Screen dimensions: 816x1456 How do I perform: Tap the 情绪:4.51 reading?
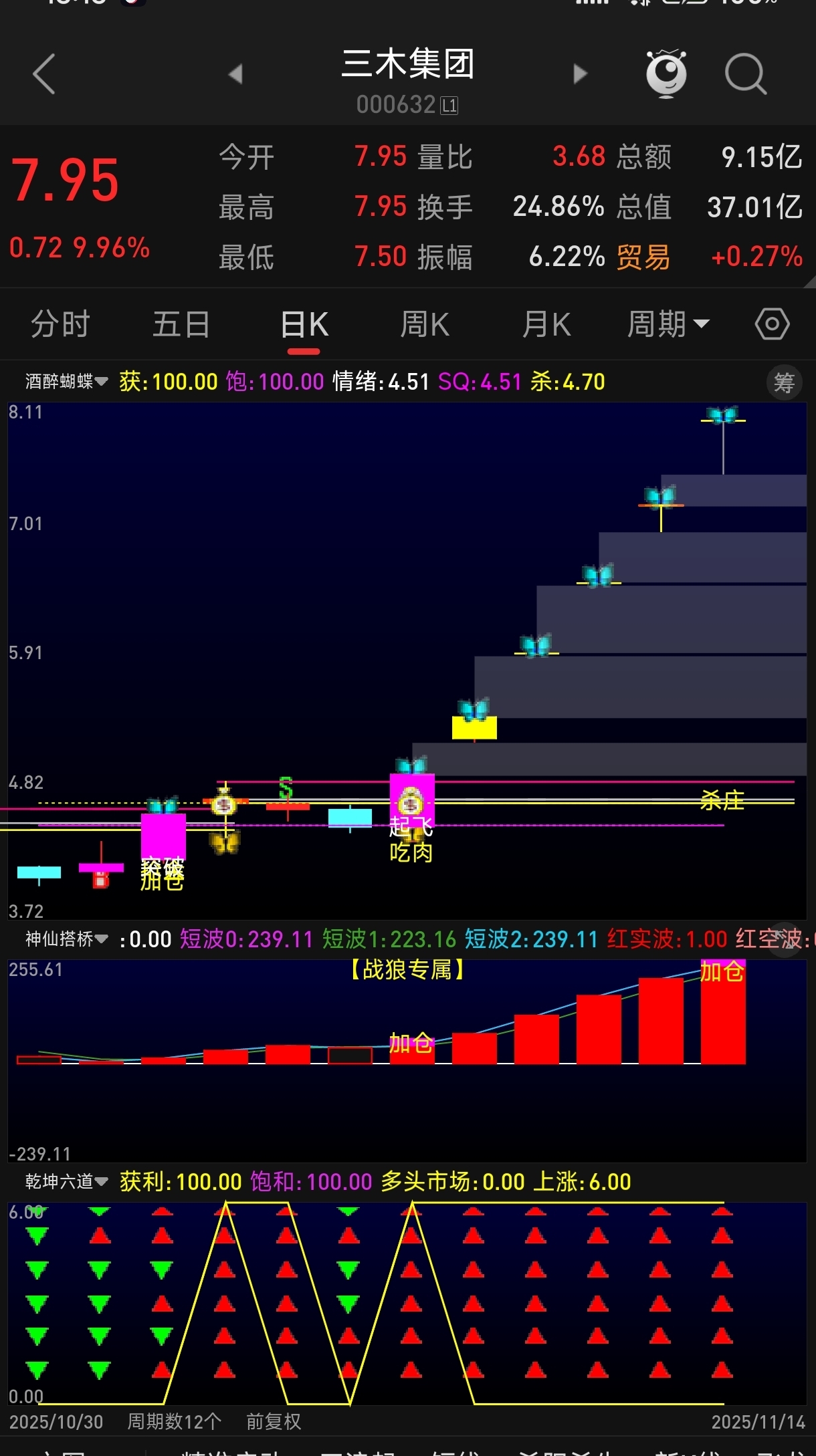[x=381, y=382]
